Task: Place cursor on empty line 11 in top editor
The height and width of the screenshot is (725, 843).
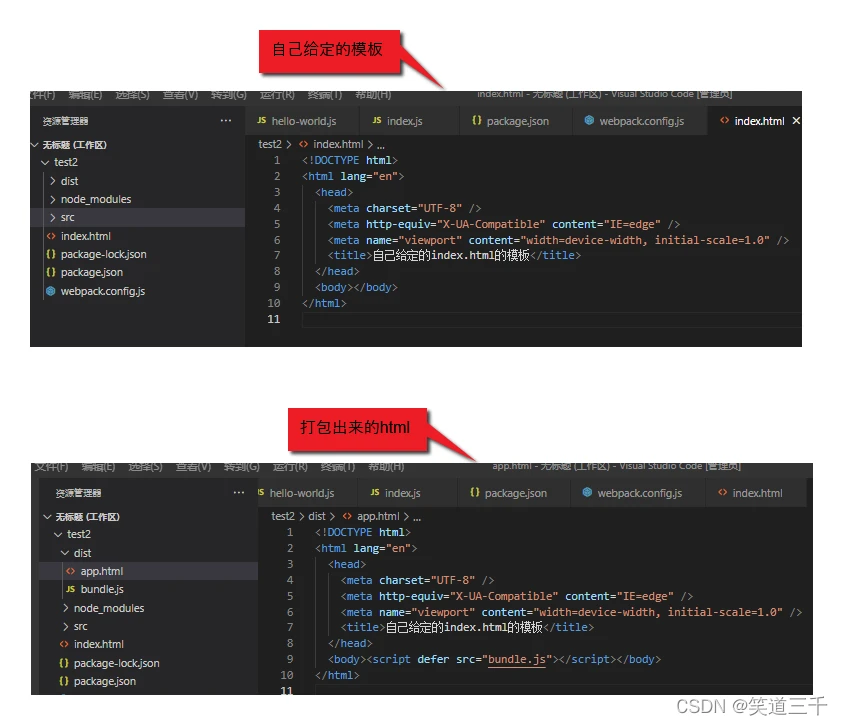Action: [x=551, y=319]
